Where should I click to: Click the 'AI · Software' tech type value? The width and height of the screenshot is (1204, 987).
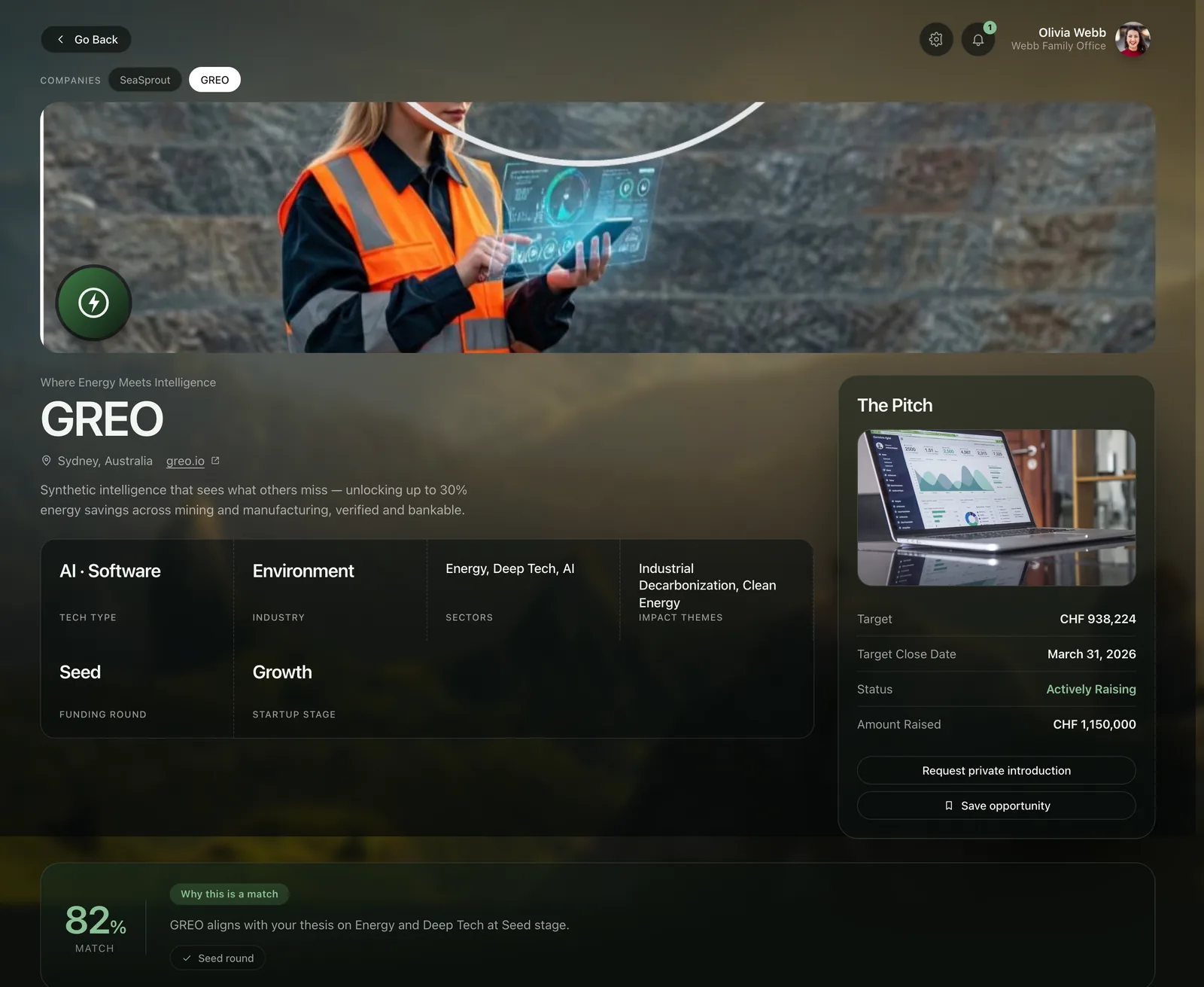tap(110, 571)
